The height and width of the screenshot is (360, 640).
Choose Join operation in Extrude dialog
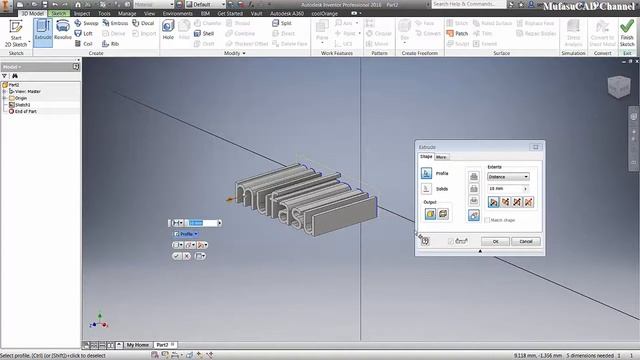coord(473,176)
